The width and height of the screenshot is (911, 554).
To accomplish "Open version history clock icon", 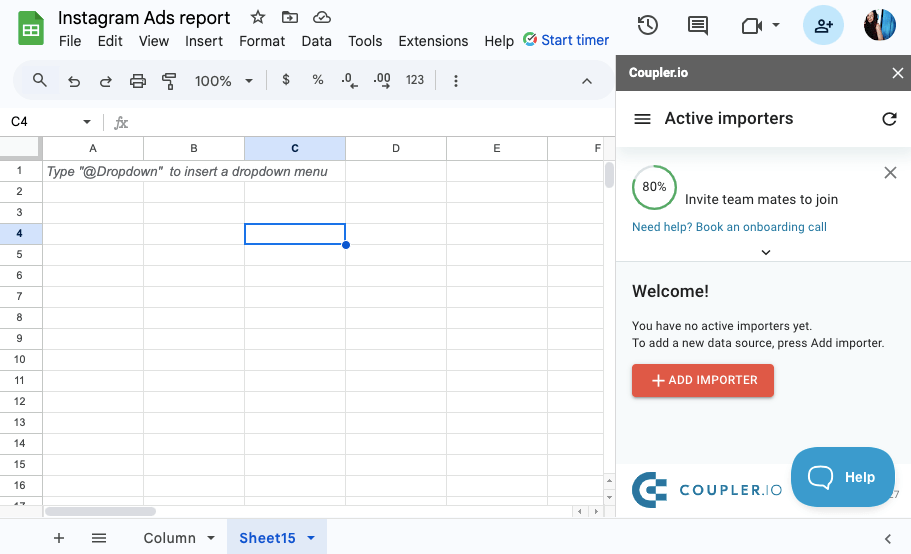I will pyautogui.click(x=647, y=25).
